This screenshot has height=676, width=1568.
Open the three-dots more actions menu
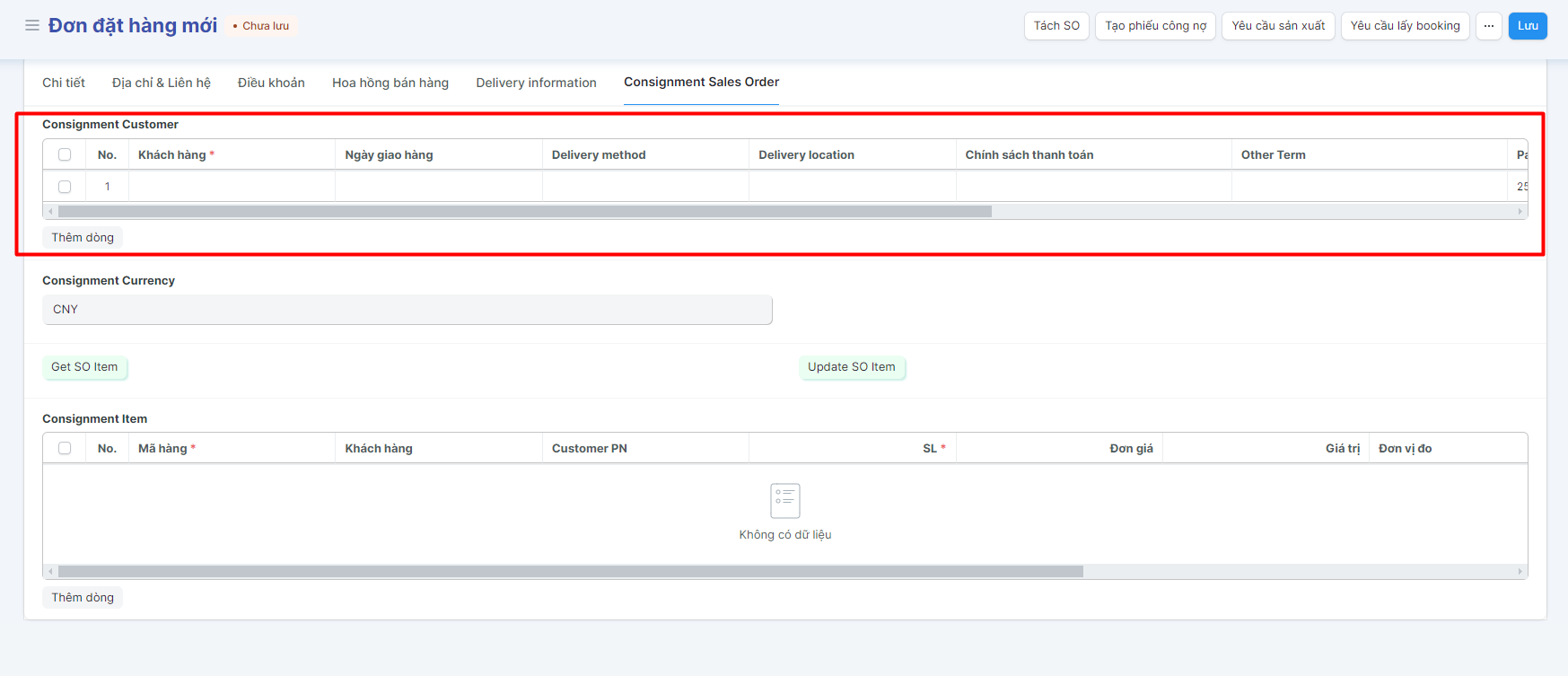click(1488, 26)
